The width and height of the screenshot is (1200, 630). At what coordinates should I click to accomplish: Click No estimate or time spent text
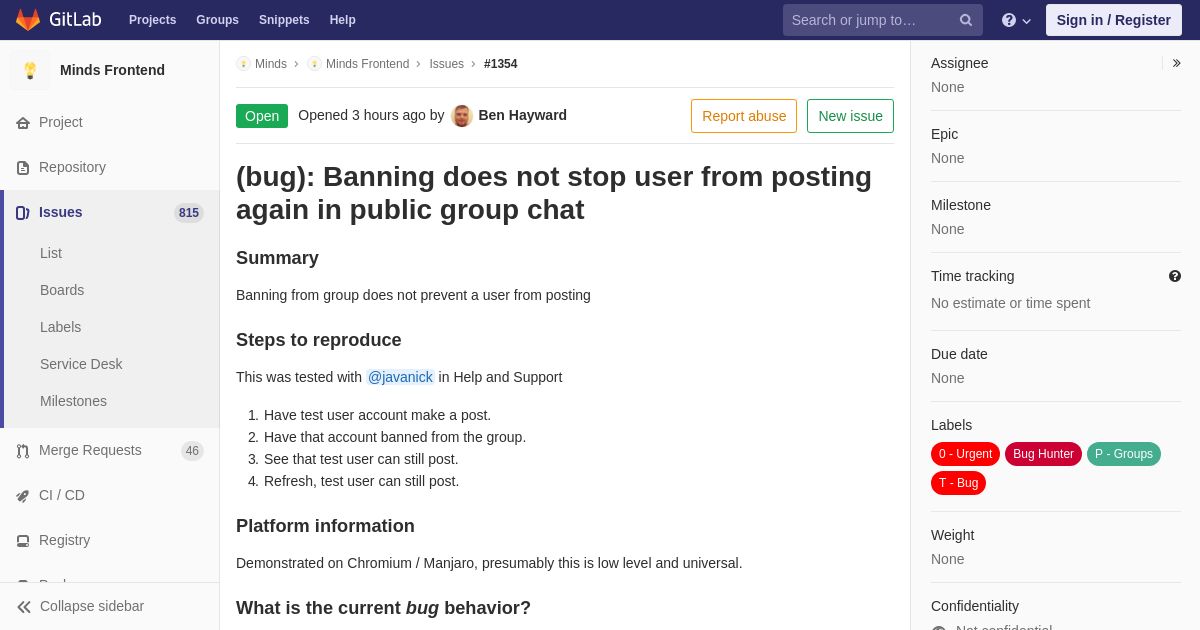tap(1010, 303)
